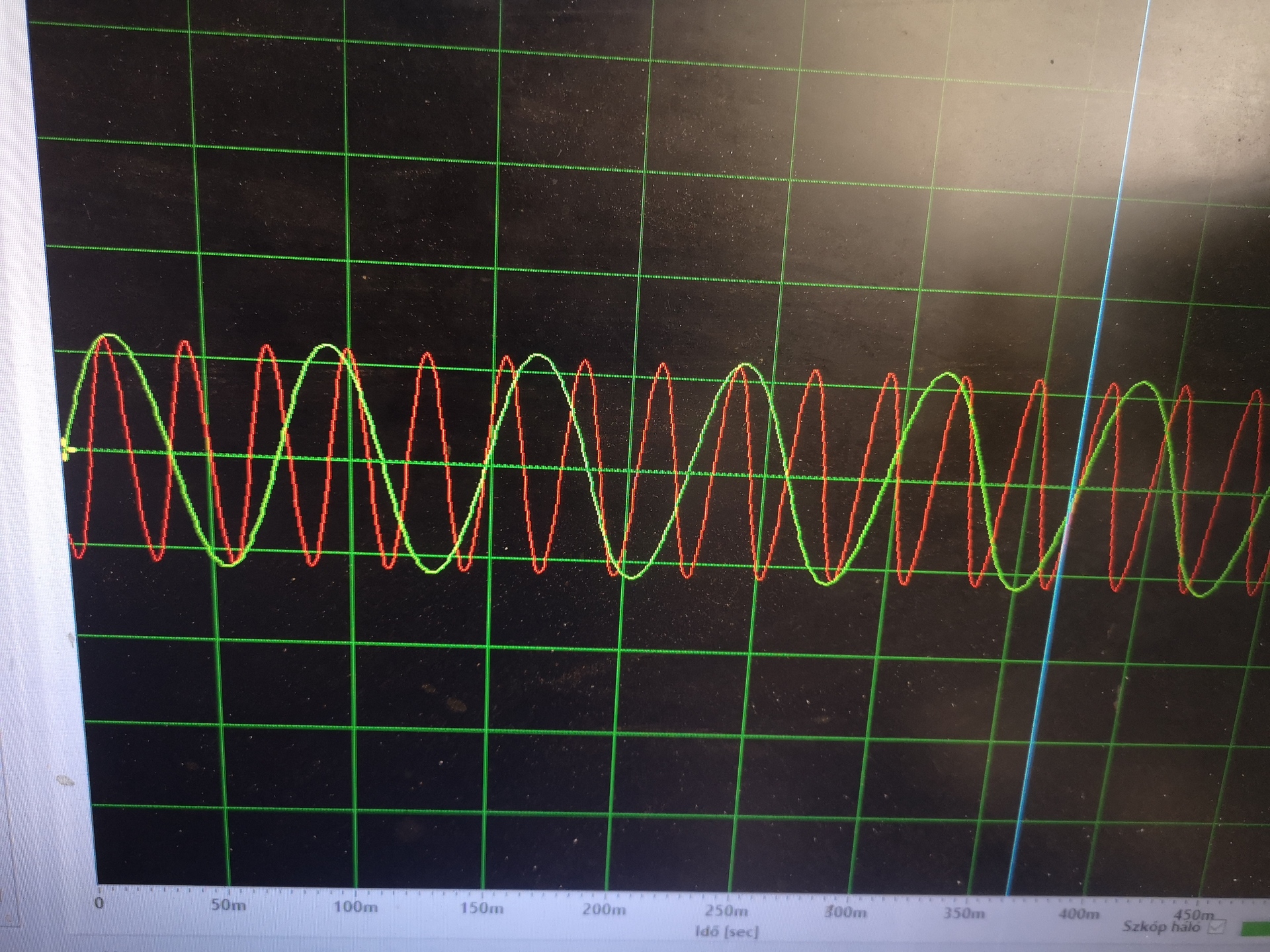Image resolution: width=1270 pixels, height=952 pixels.
Task: Click the 100m tick label
Action: point(355,906)
